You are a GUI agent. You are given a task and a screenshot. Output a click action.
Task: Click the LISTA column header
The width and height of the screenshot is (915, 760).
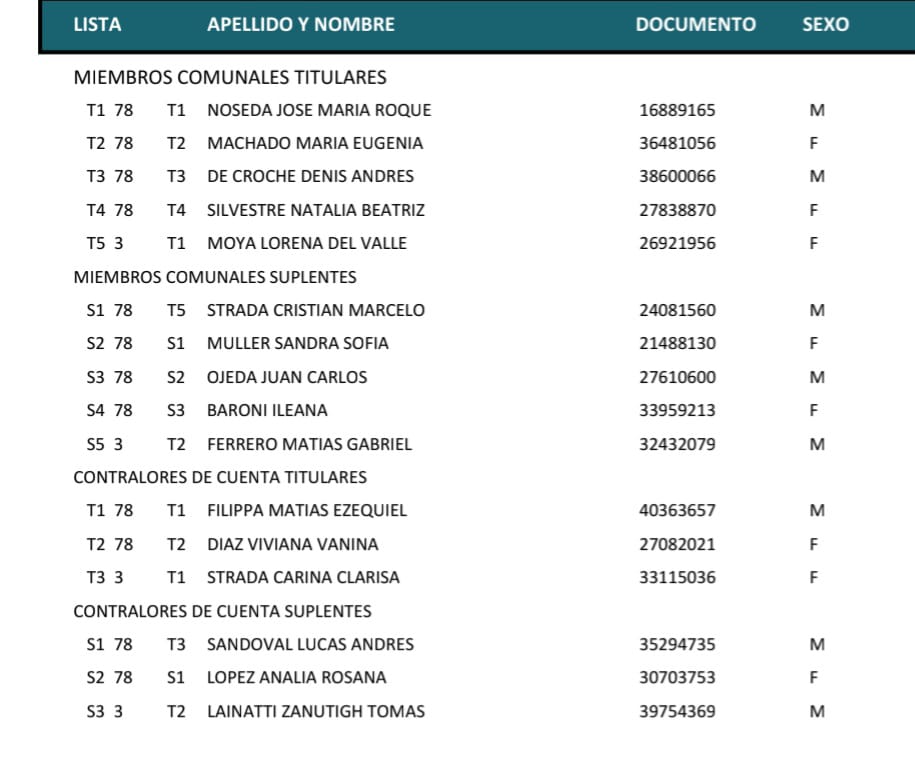(97, 25)
